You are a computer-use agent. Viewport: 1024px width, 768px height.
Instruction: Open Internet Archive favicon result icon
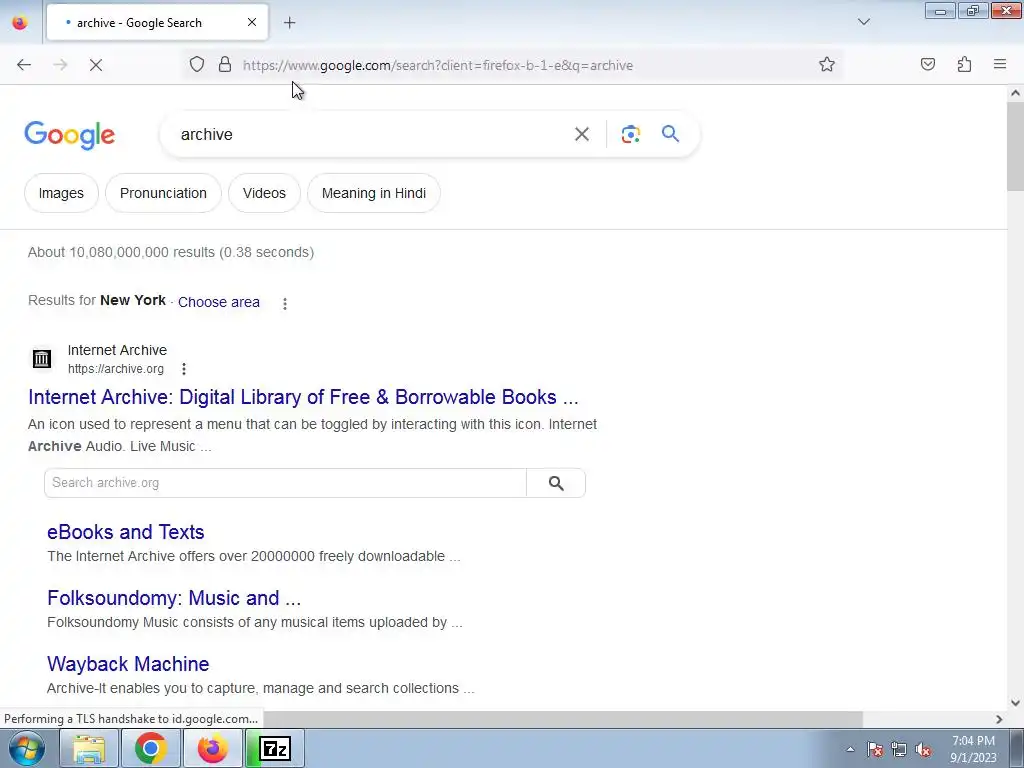tap(42, 359)
